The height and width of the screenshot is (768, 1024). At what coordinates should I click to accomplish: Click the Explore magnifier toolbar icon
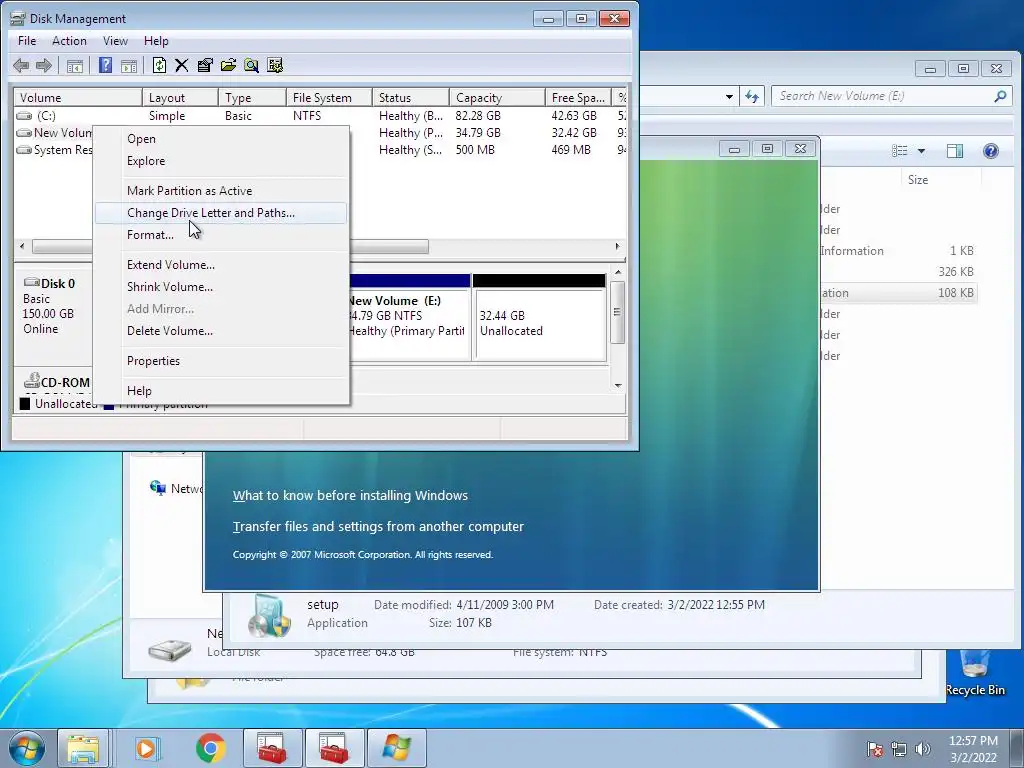click(251, 65)
